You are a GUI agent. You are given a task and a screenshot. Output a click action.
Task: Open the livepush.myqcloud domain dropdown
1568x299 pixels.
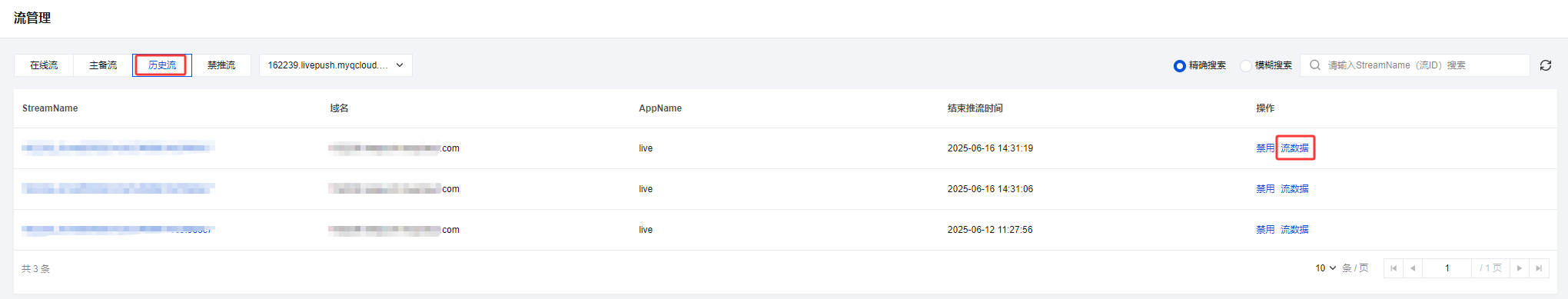tap(336, 65)
